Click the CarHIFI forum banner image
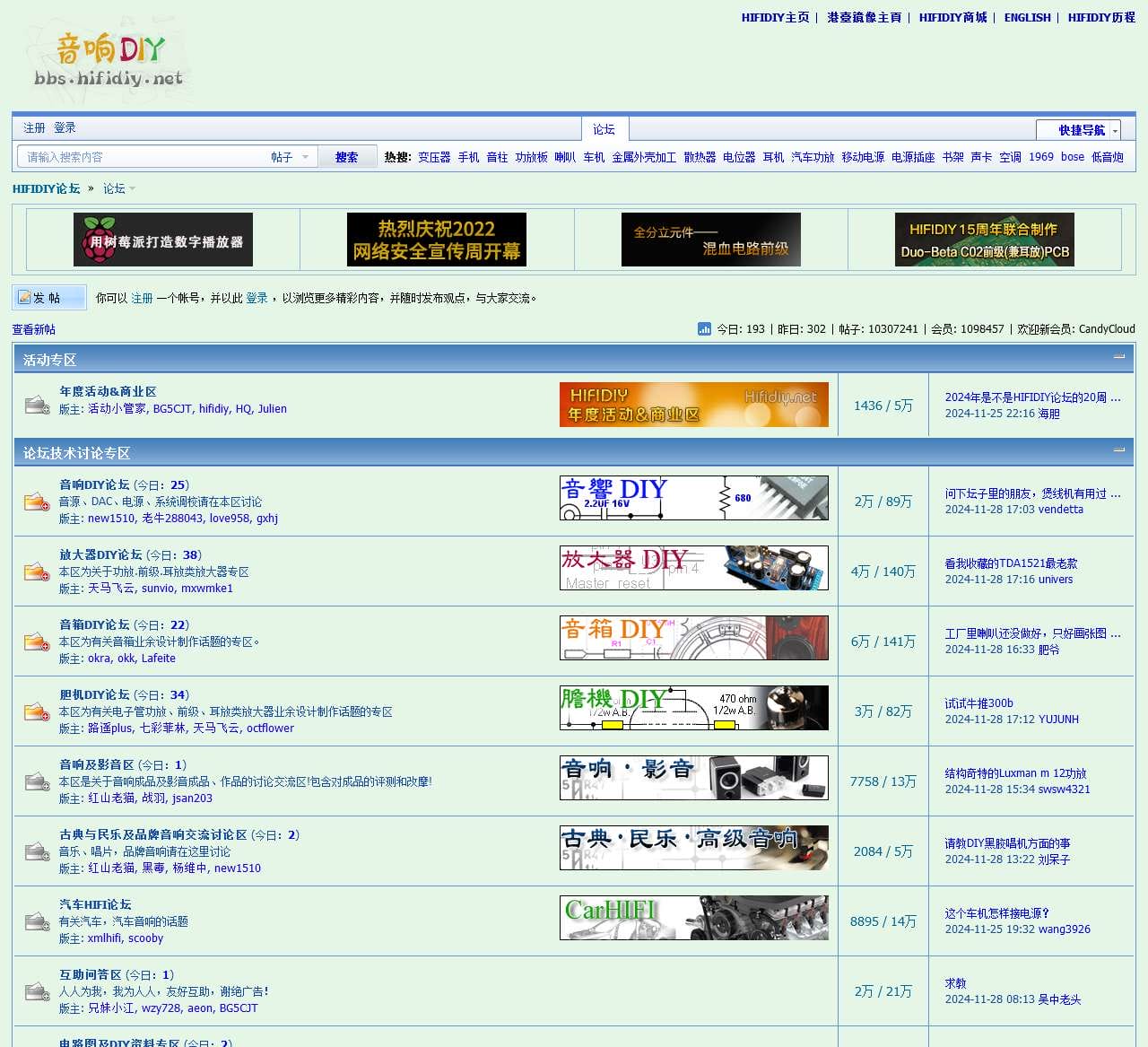Image resolution: width=1148 pixels, height=1047 pixels. [694, 918]
